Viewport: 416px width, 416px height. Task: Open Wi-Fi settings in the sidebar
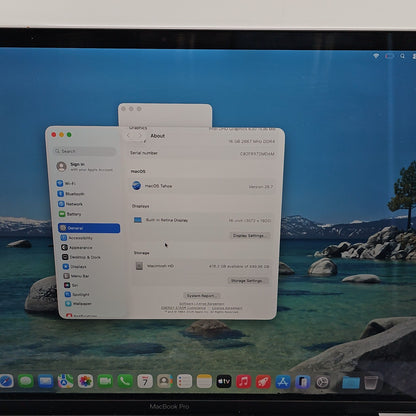coord(67,183)
